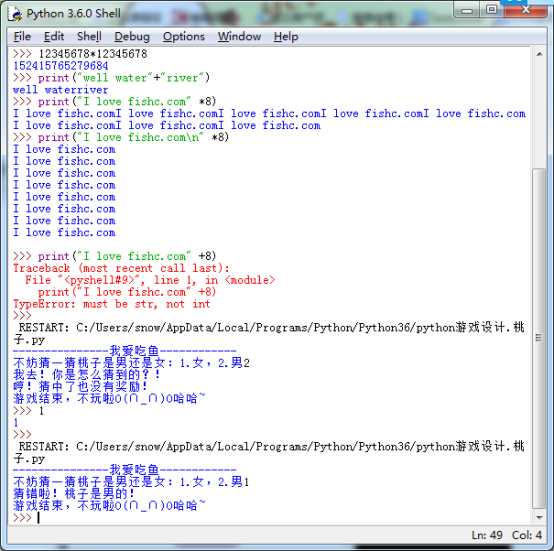Click the scrollbar up arrow
This screenshot has width=554, height=551.
pyautogui.click(x=539, y=54)
